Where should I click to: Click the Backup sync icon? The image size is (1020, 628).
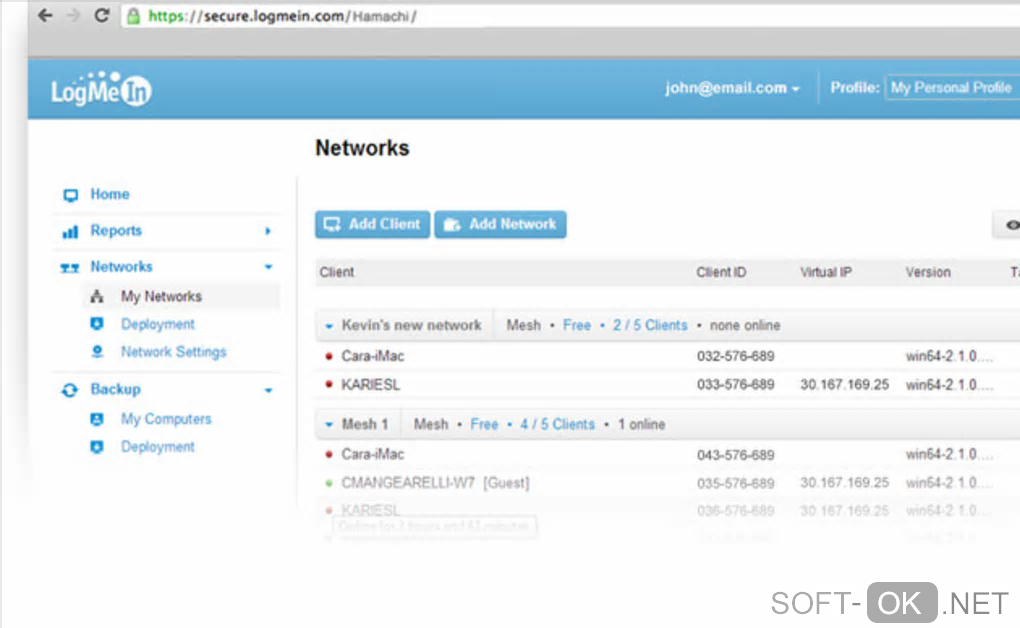point(70,390)
